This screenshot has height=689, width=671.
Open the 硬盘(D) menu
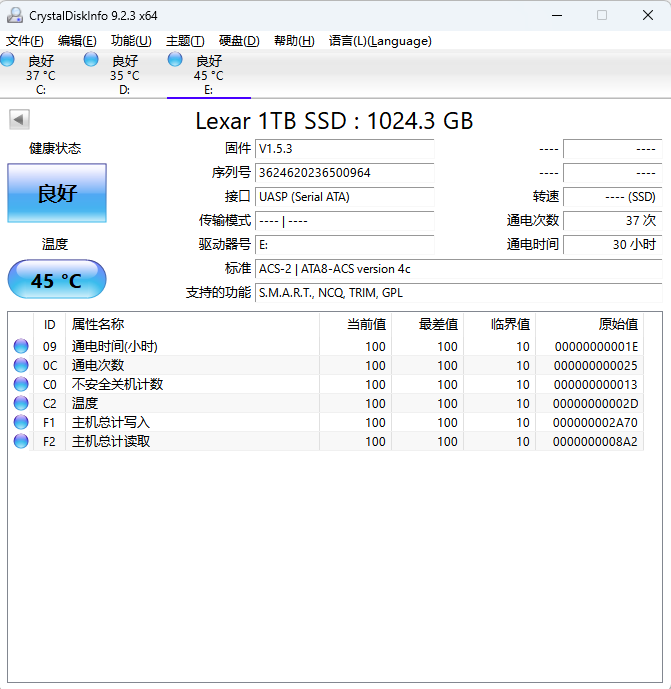tap(239, 41)
